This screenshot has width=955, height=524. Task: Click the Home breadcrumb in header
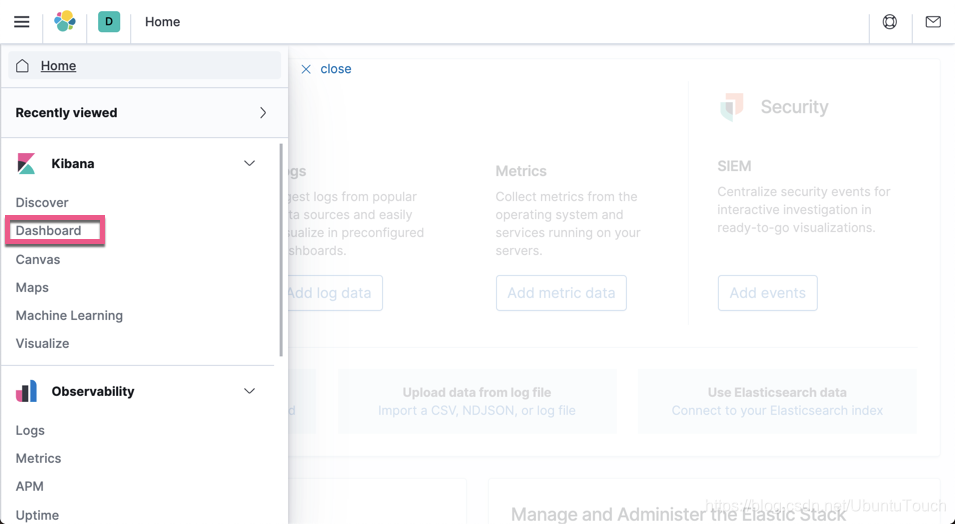click(x=163, y=22)
